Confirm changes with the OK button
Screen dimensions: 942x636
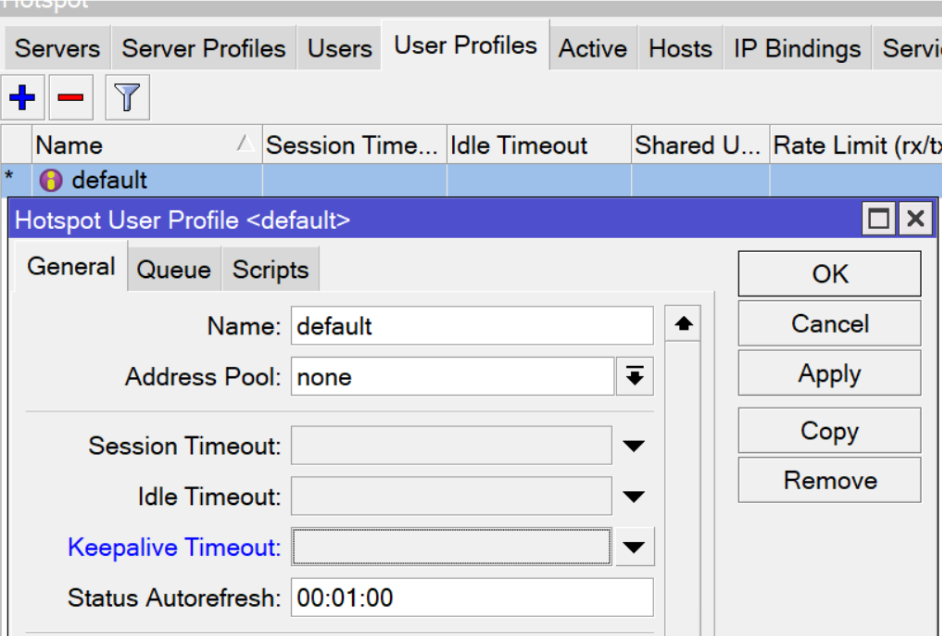coord(828,273)
